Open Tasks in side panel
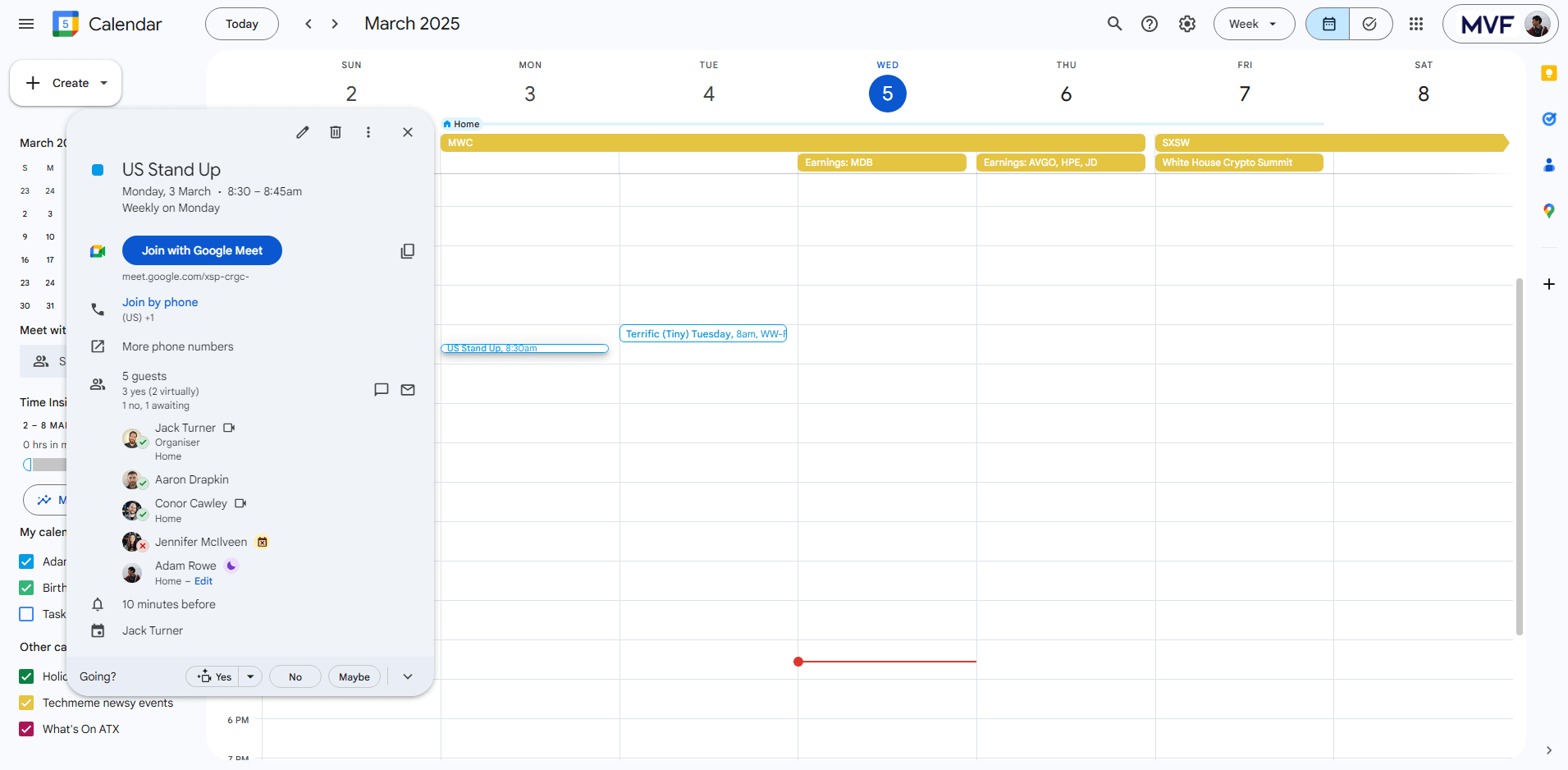 pos(1549,119)
